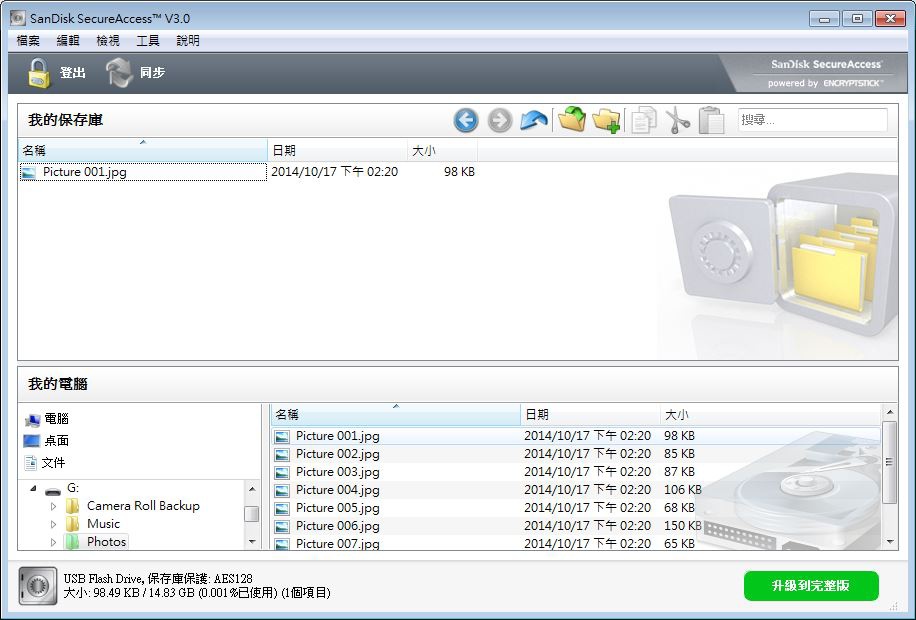The image size is (916, 620).
Task: Click the scissors cut icon
Action: 678,120
